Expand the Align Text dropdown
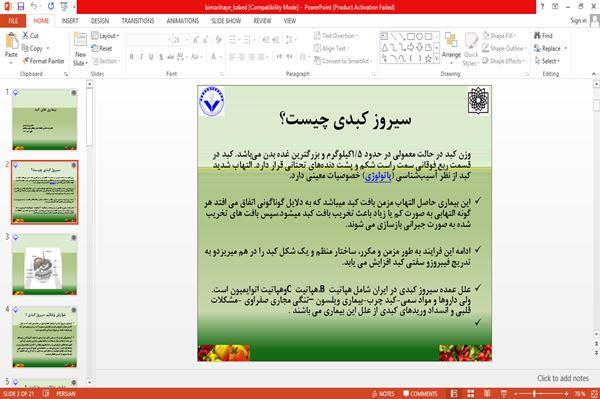Viewport: 600px width, 399px height. tap(331, 48)
